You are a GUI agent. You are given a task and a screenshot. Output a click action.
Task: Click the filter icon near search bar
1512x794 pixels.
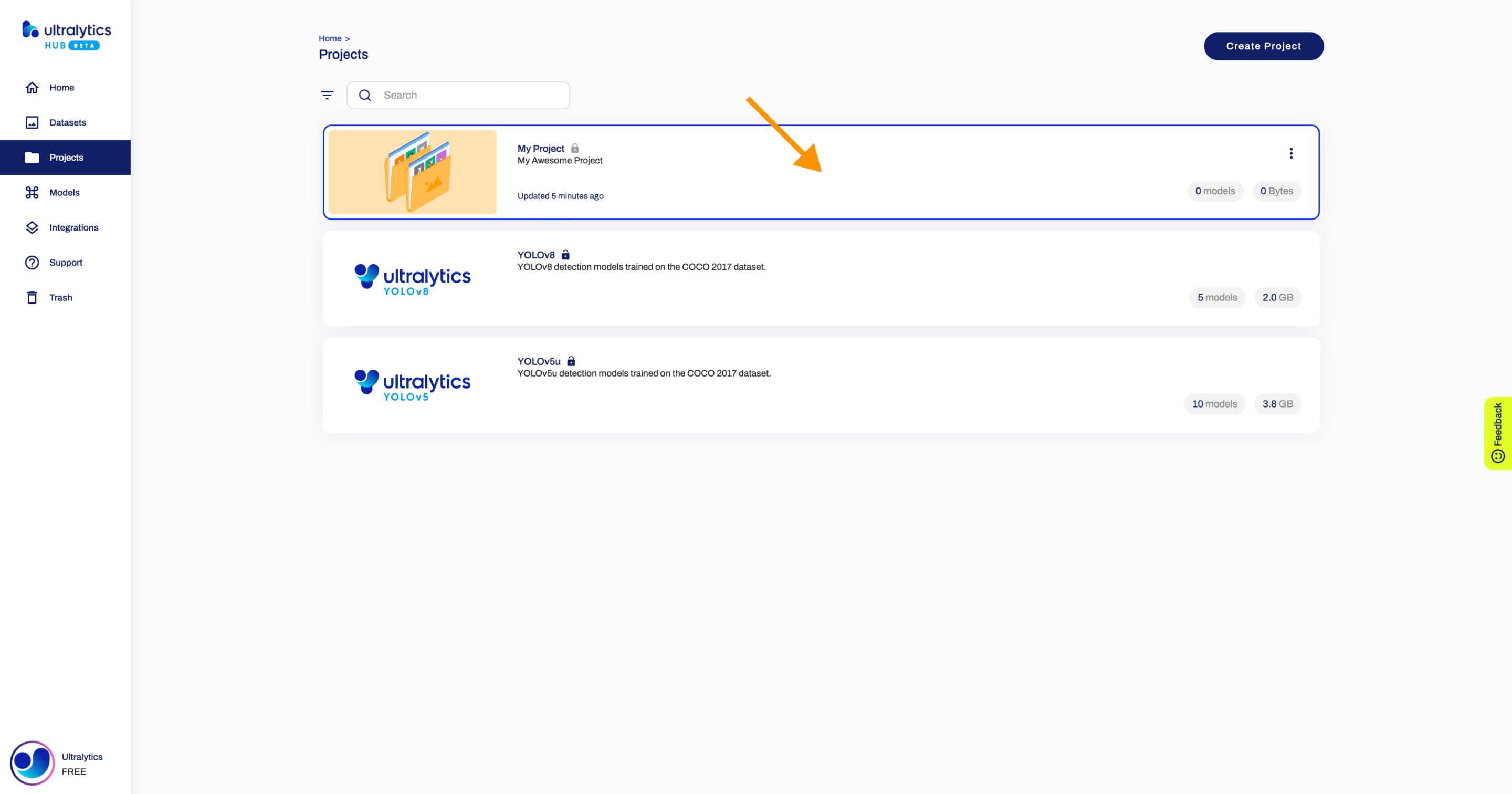[327, 95]
